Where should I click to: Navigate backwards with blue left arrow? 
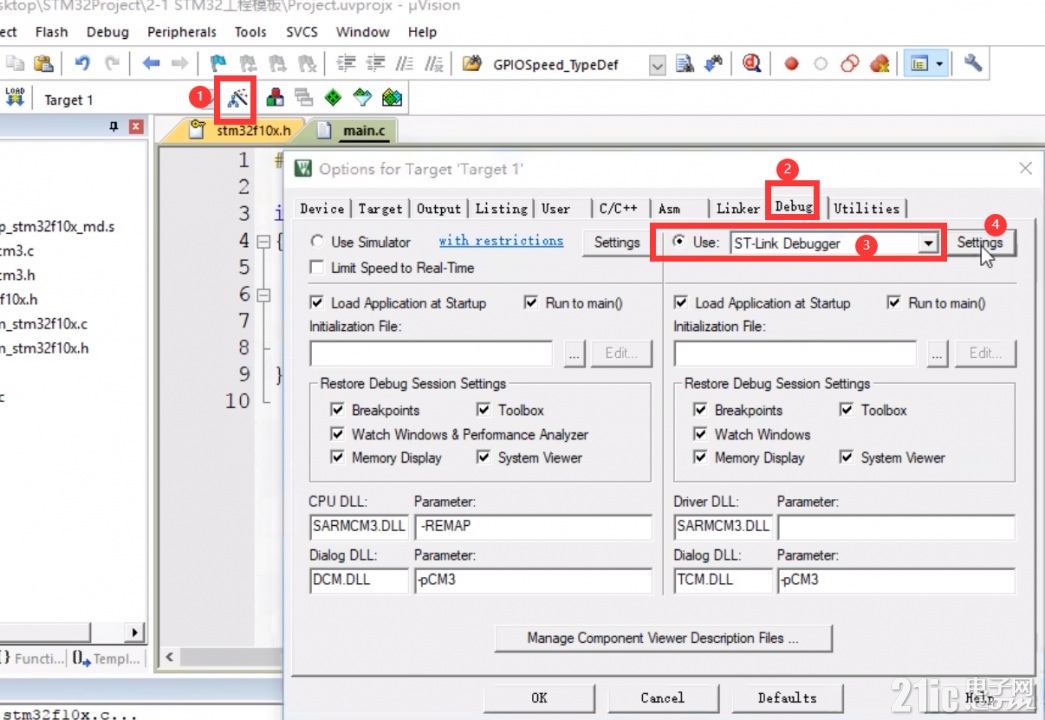point(151,64)
